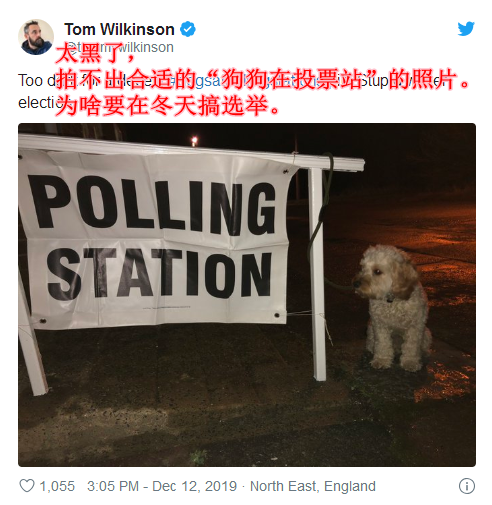The height and width of the screenshot is (505, 492).
Task: Click the red Chinese translation overlay text
Action: 263,80
